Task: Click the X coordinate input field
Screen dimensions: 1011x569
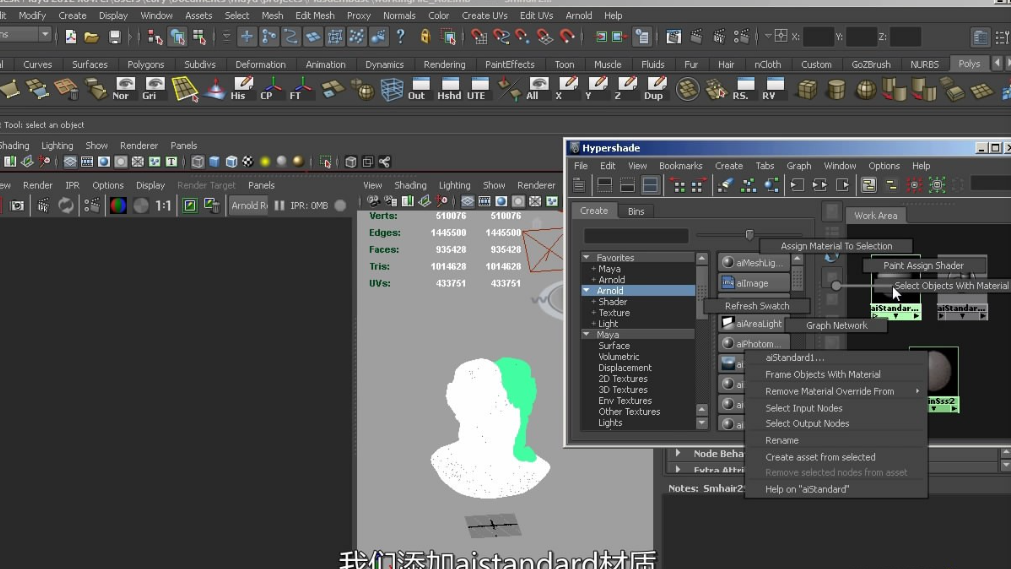Action: 818,37
